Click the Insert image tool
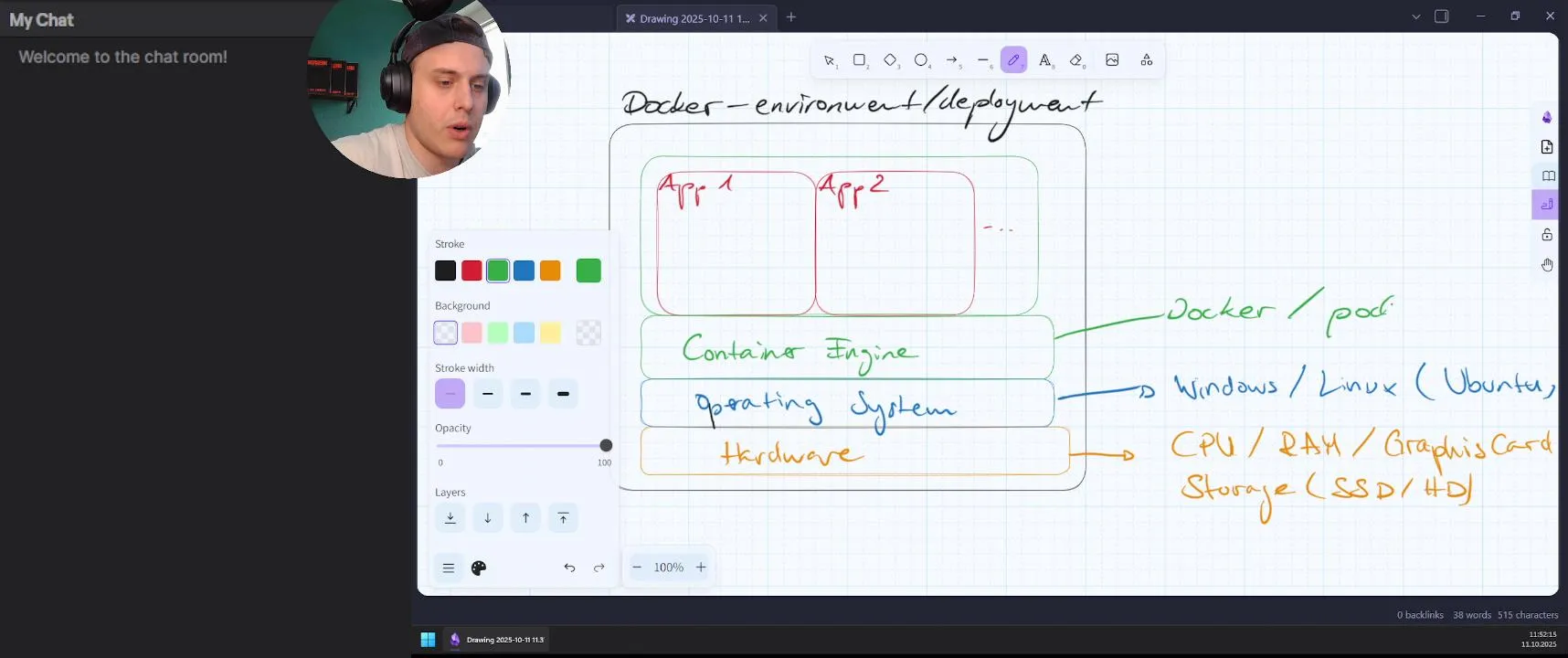This screenshot has width=1568, height=658. click(1112, 60)
